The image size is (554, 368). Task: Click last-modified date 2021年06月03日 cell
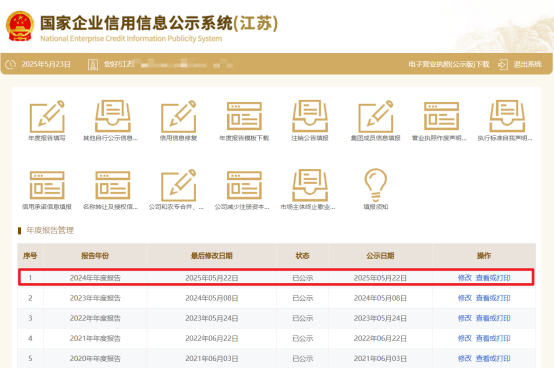pyautogui.click(x=212, y=358)
